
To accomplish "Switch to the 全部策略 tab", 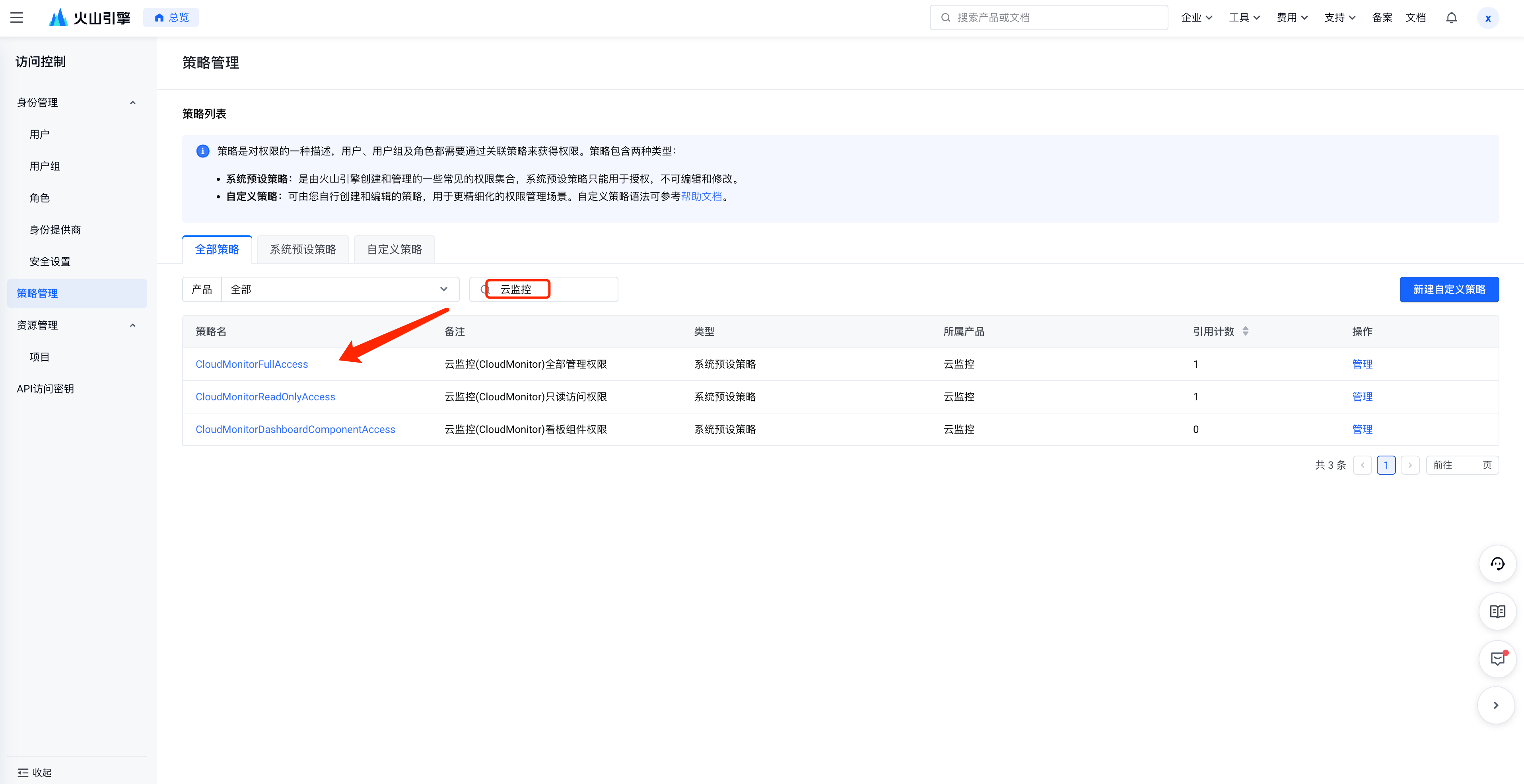I will coord(217,250).
